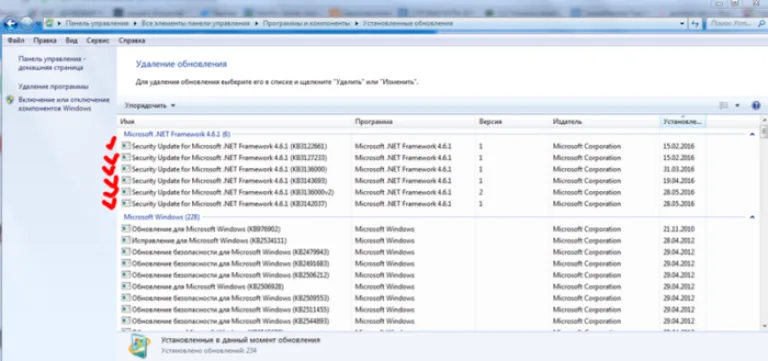Viewport: 768px width, 361px height.
Task: Change the view with the view icon
Action: click(x=723, y=105)
